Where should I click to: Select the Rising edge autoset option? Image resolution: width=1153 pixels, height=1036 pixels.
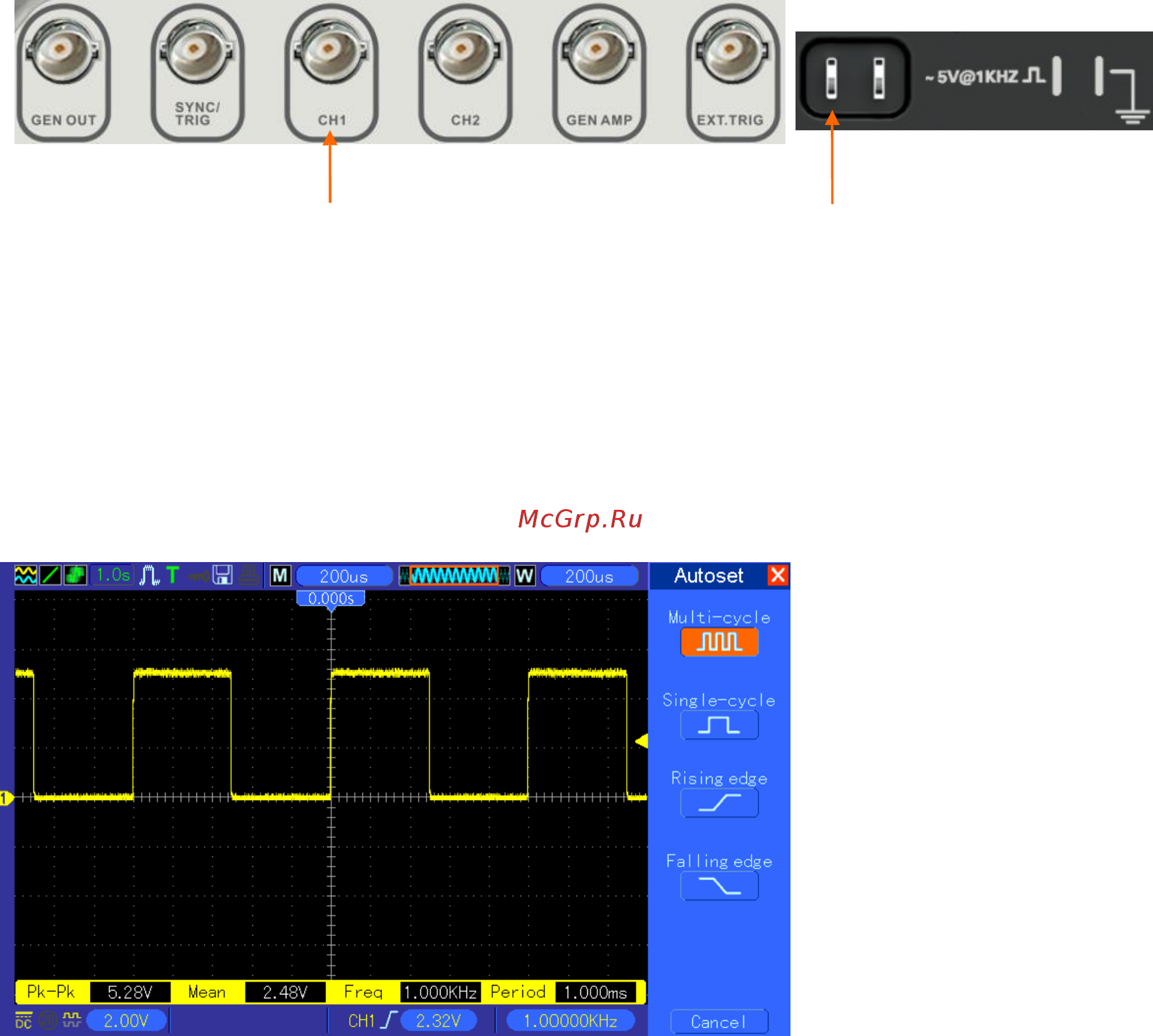coord(719,803)
